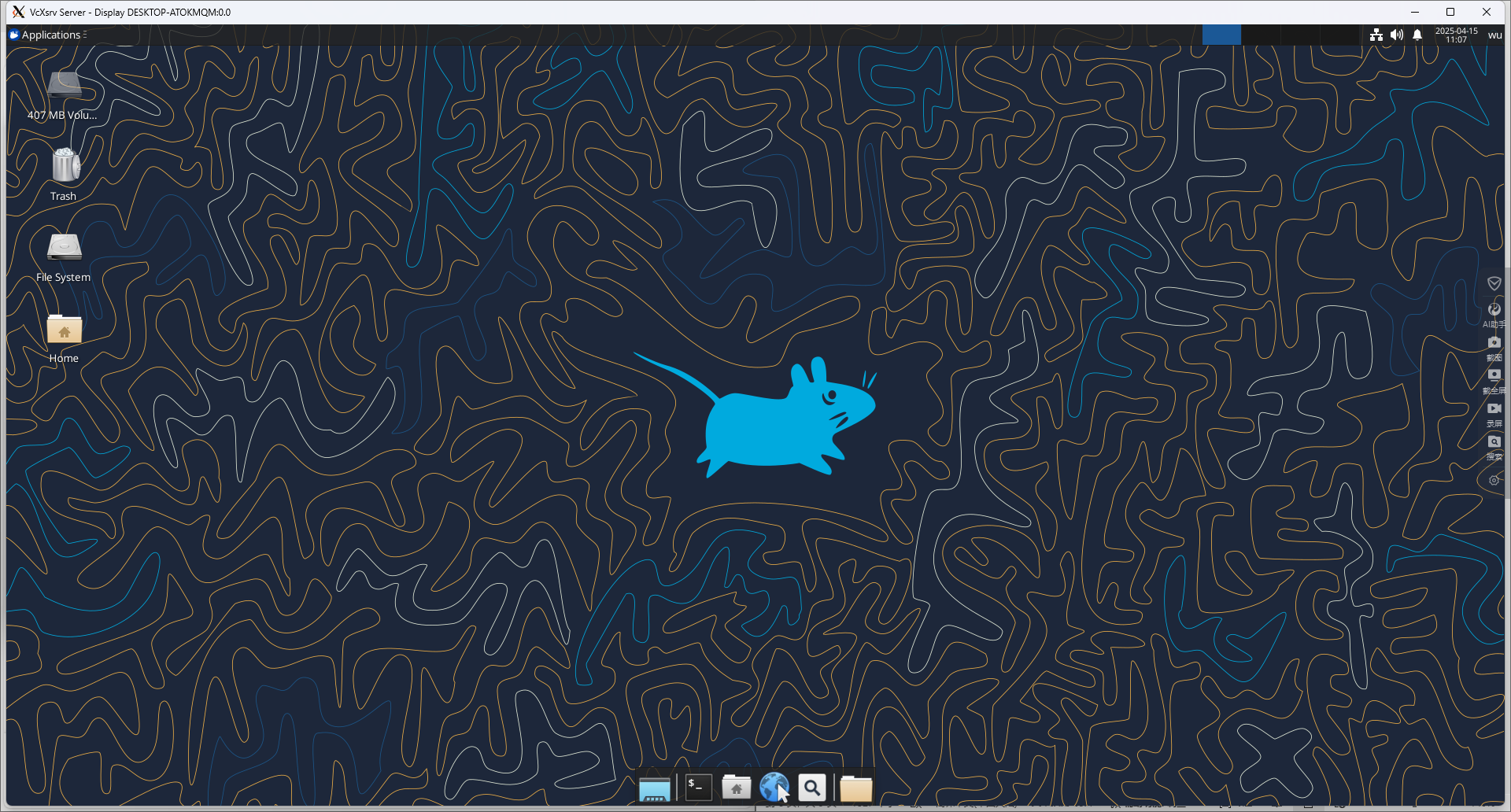Click the 截图 screenshot camera icon
This screenshot has width=1511, height=812.
pyautogui.click(x=1494, y=348)
